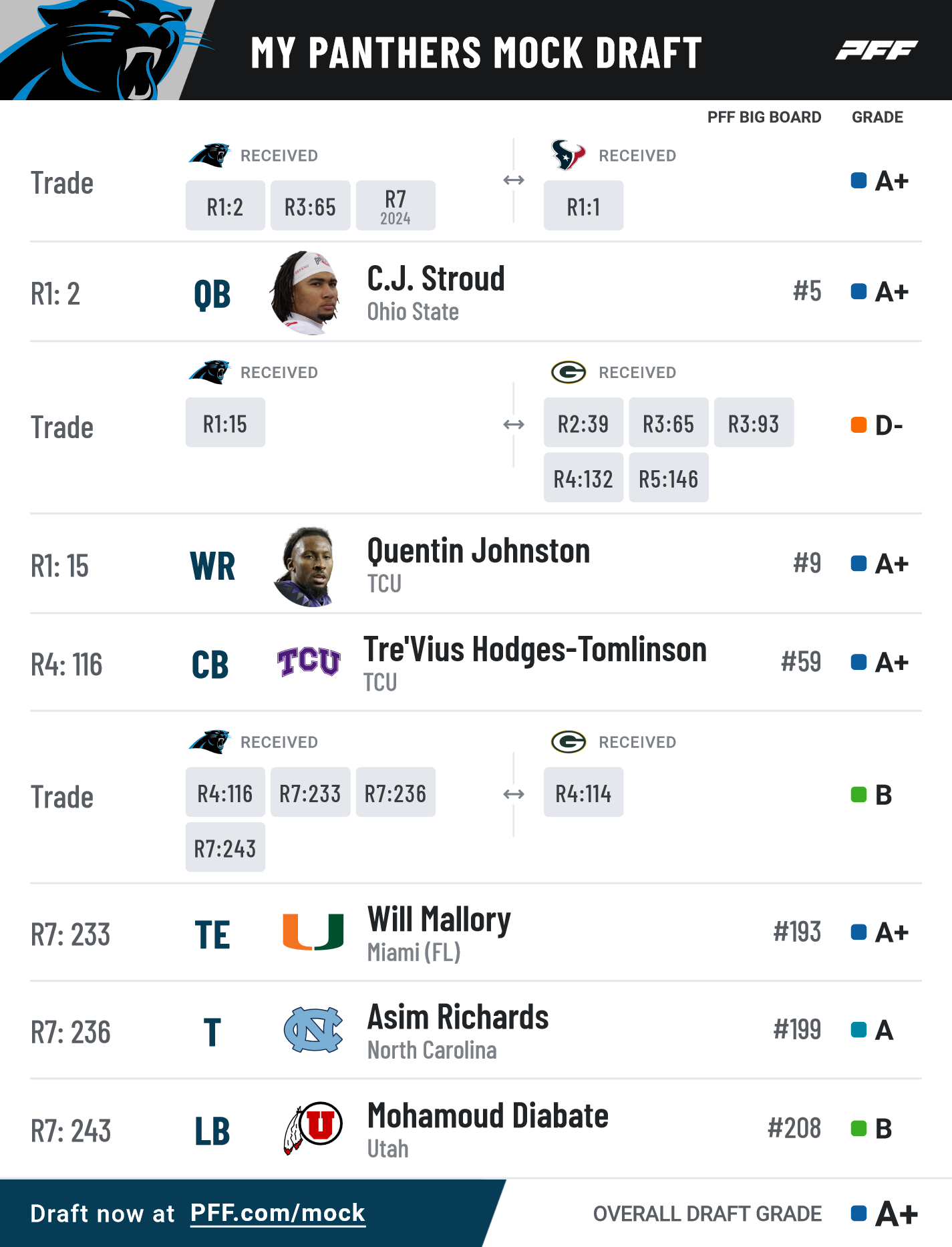This screenshot has height=1247, width=952.
Task: Click the Overall Draft Grade A+
Action: pos(897,1214)
